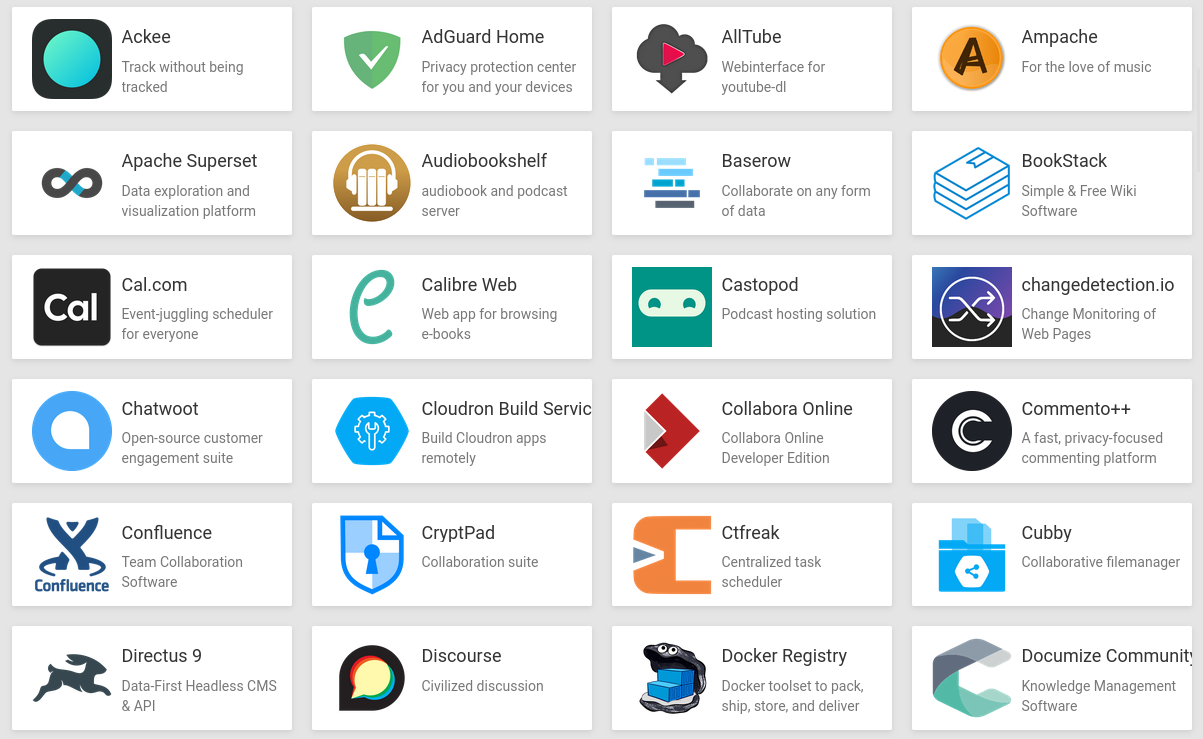
Task: Click the AdGuard Home green shield icon
Action: tap(372, 59)
